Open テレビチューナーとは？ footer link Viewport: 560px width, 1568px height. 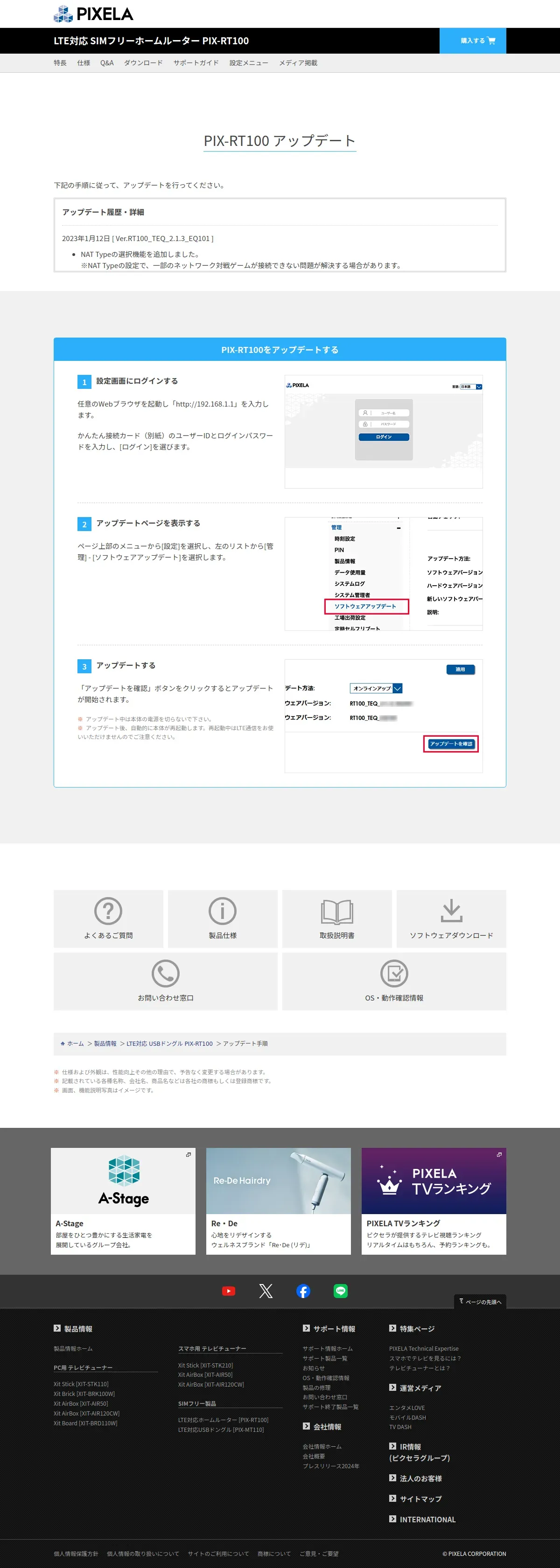point(420,1368)
